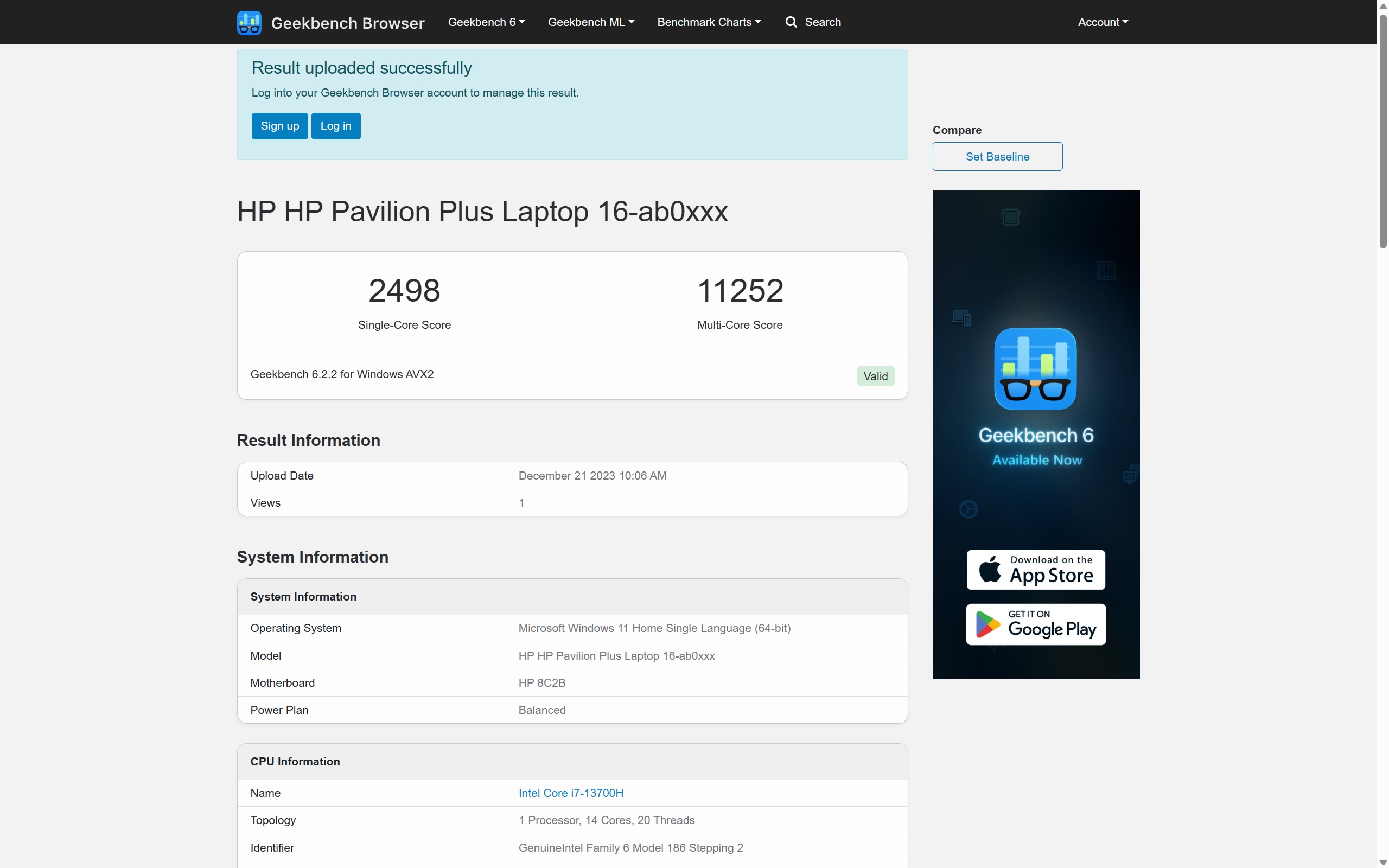Click the Geekbench logo icon in navbar

coord(249,22)
